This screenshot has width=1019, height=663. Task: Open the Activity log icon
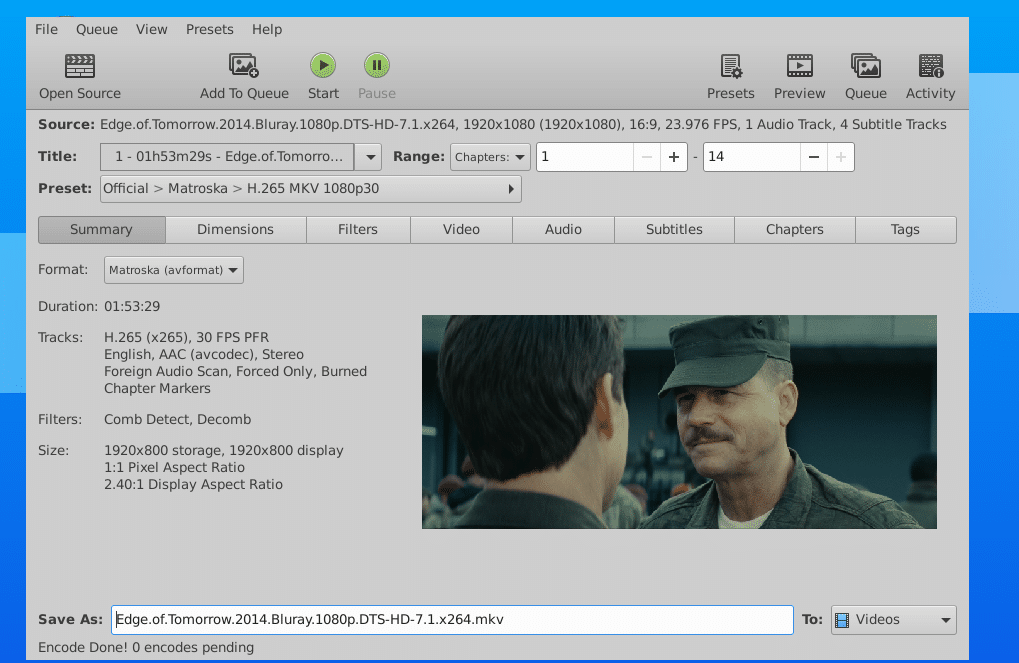(931, 66)
